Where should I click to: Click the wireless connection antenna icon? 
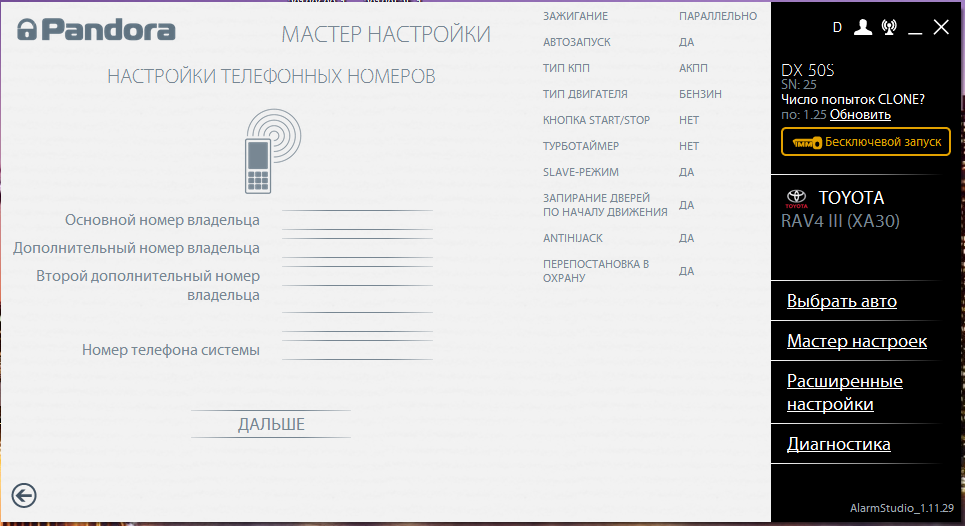tap(889, 27)
